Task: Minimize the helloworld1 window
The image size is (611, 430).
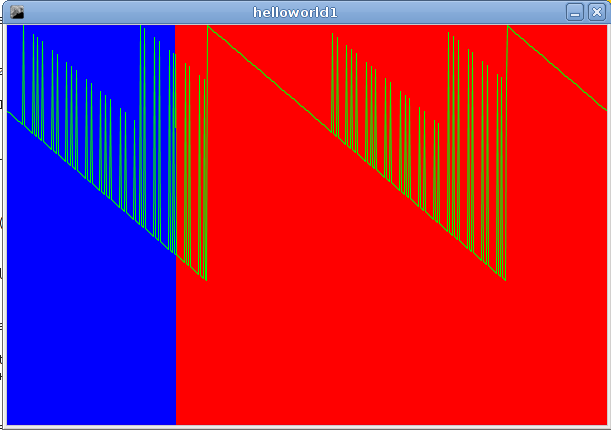Action: (x=574, y=12)
